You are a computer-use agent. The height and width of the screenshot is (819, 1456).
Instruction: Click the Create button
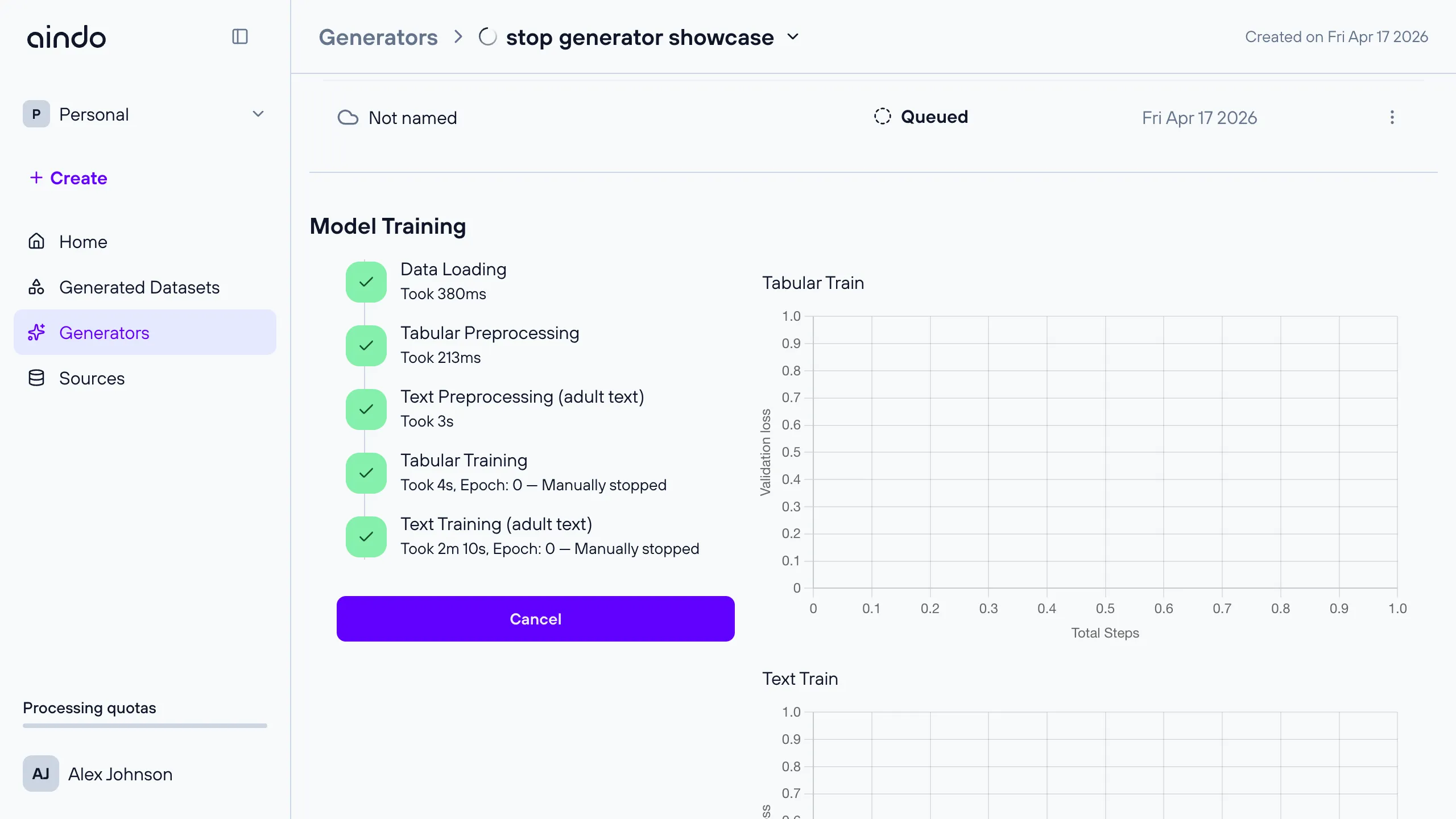click(68, 178)
